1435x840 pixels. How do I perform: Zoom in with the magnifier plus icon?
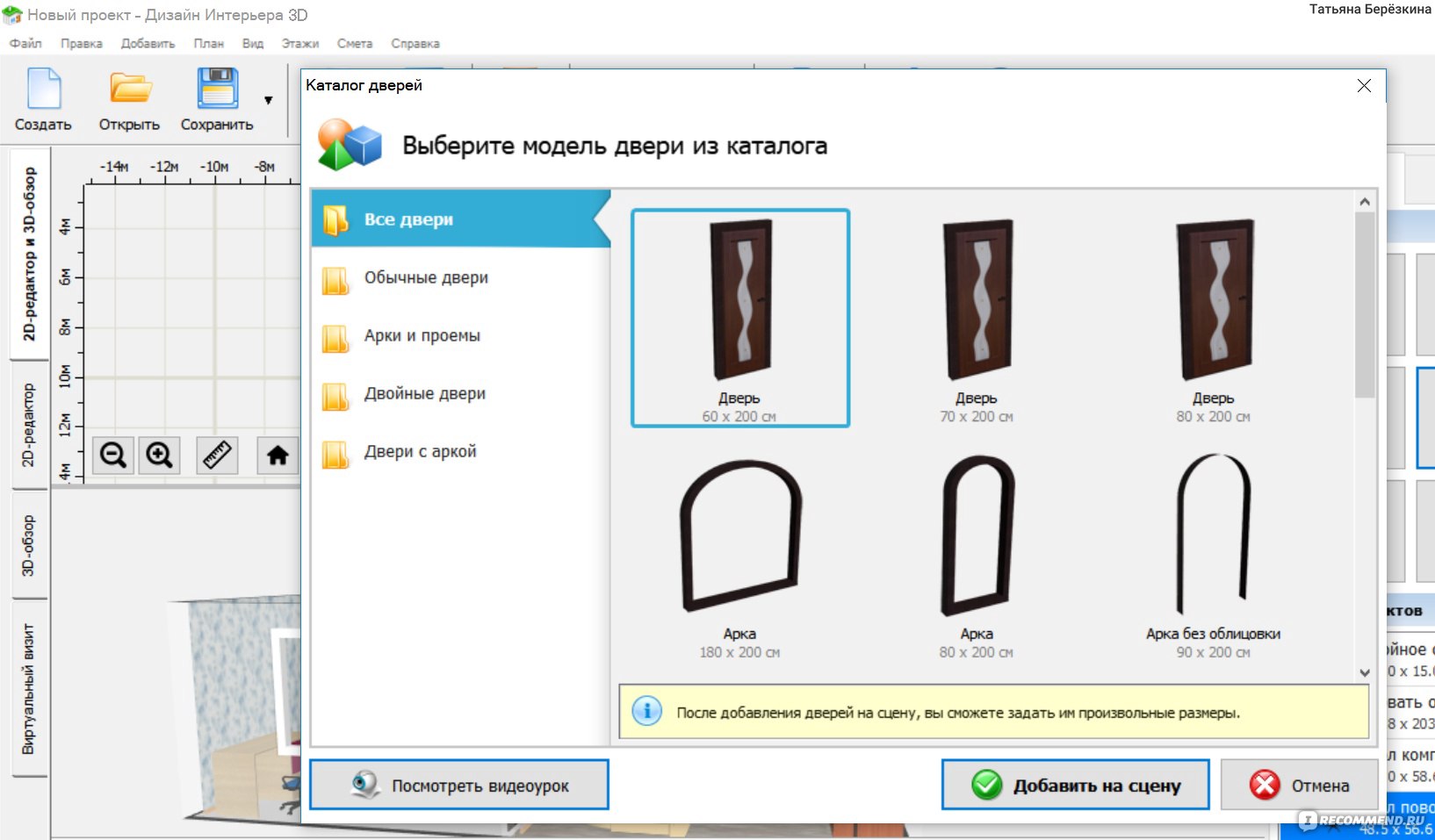coord(159,456)
